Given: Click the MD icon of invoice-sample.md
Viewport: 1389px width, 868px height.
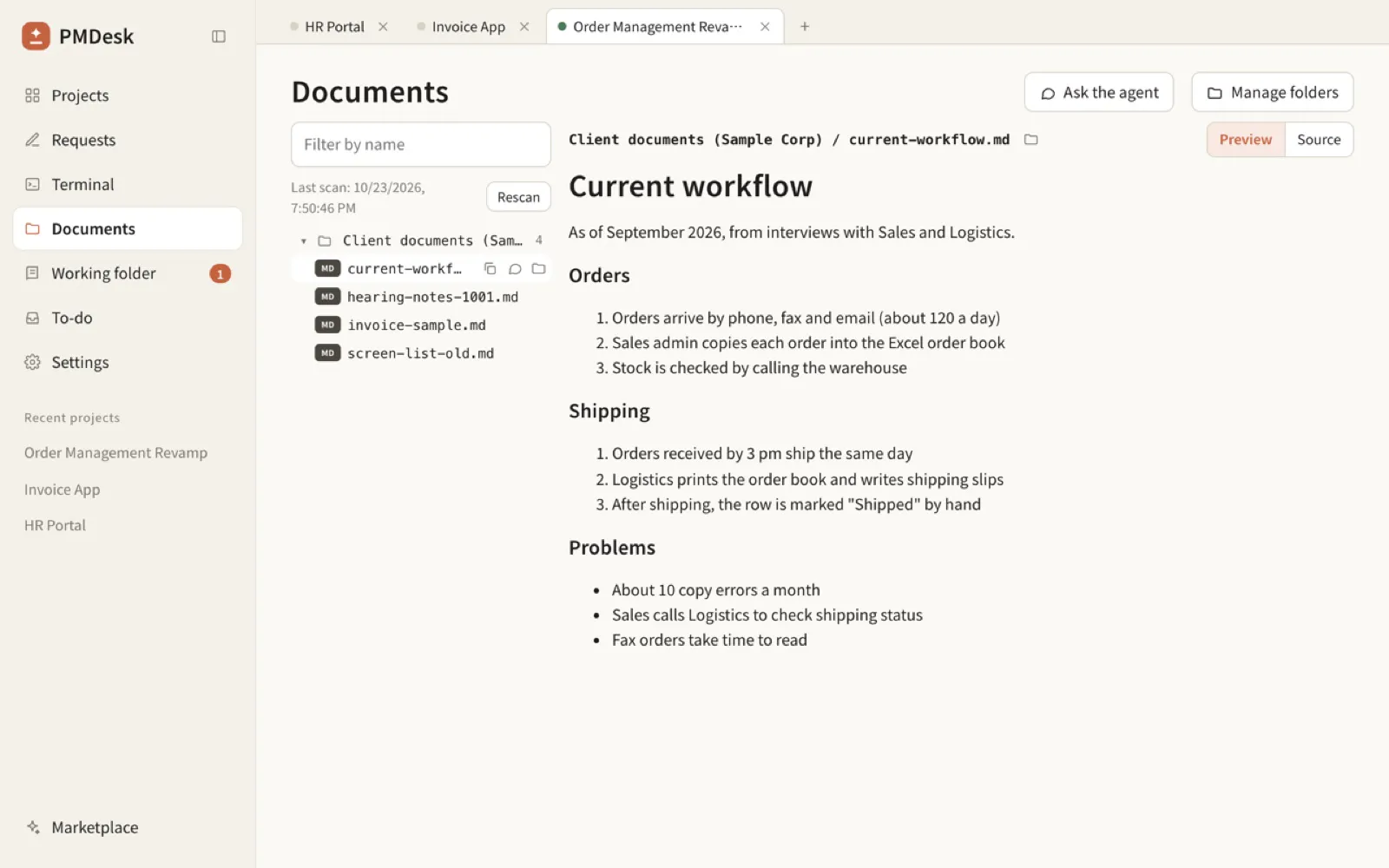Looking at the screenshot, I should [327, 325].
